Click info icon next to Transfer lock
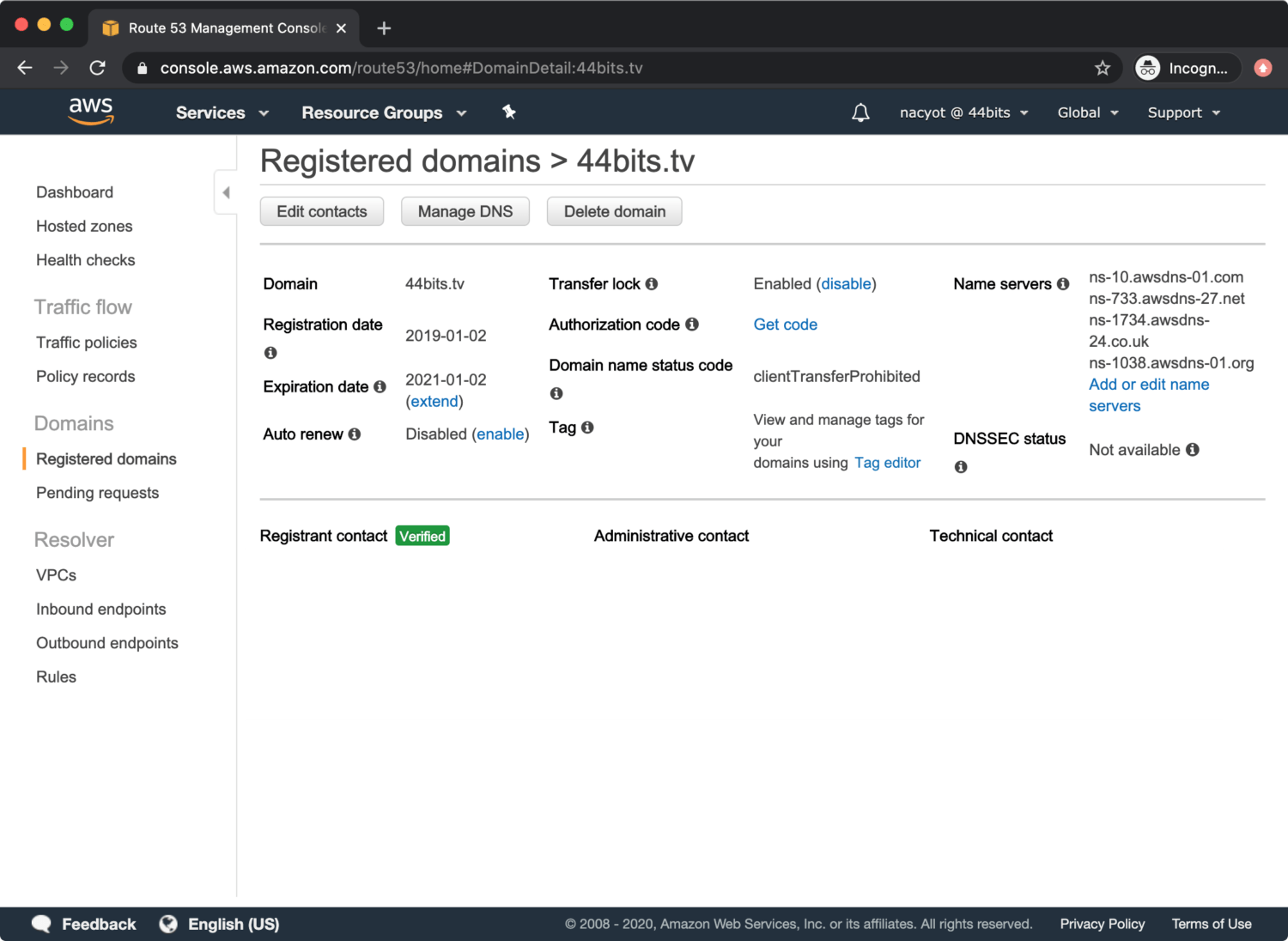This screenshot has width=1288, height=941. [x=652, y=284]
